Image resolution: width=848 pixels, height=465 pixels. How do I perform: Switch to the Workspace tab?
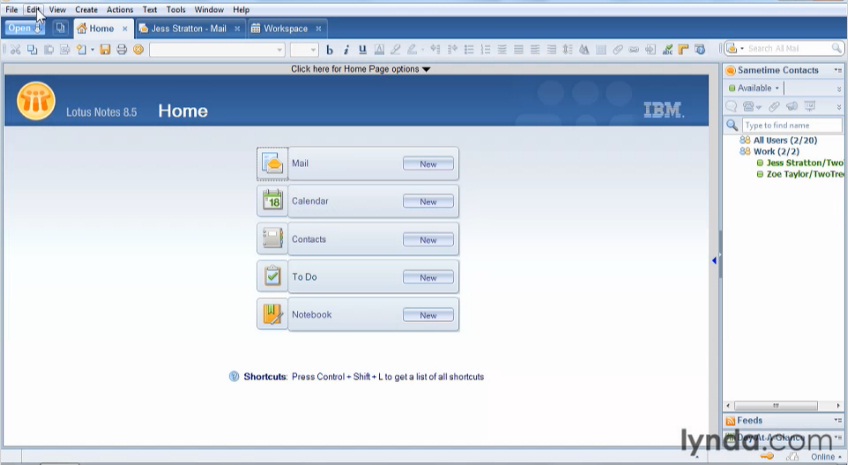coord(286,28)
